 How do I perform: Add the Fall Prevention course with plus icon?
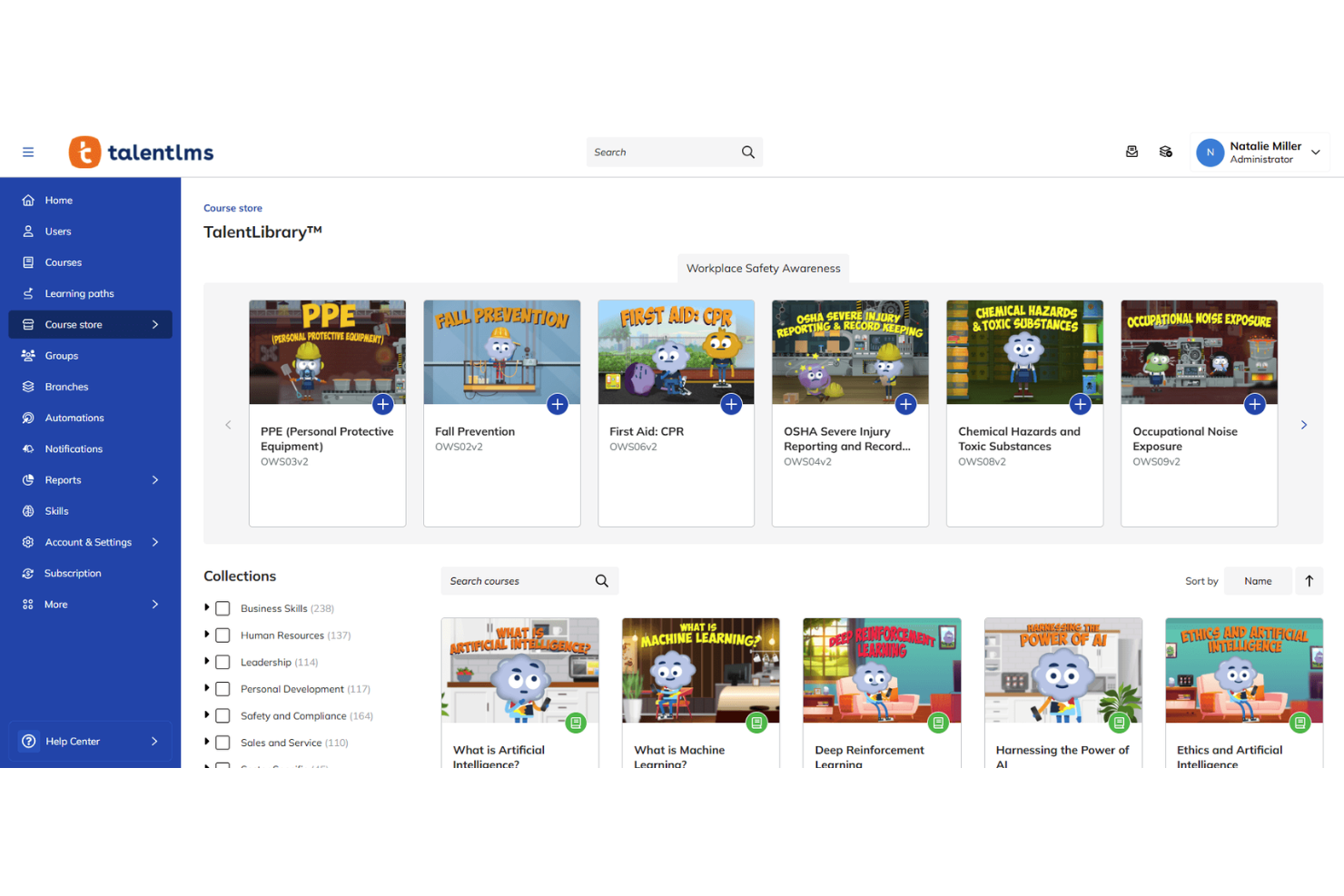pos(557,405)
